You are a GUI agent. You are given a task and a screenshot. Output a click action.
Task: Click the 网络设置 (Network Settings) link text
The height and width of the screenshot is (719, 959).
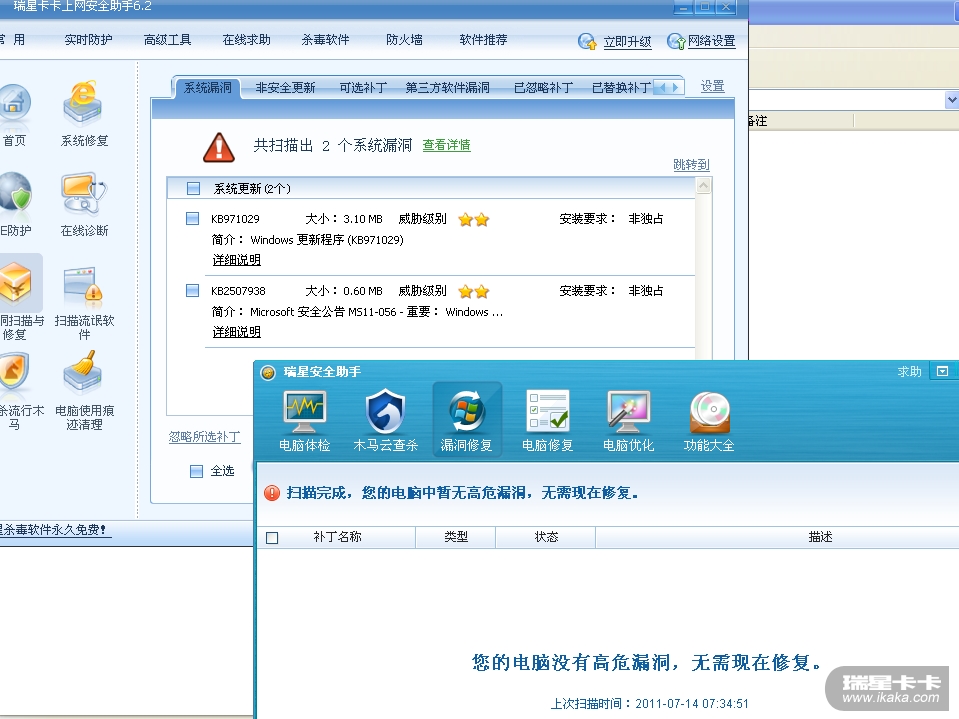(711, 41)
